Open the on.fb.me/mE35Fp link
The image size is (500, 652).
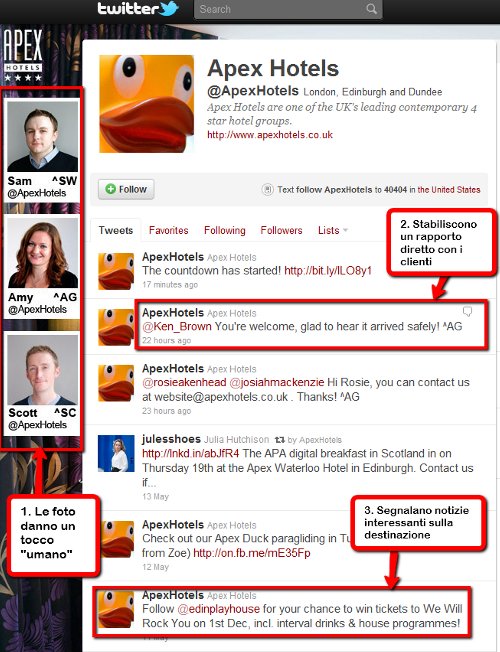coord(252,553)
